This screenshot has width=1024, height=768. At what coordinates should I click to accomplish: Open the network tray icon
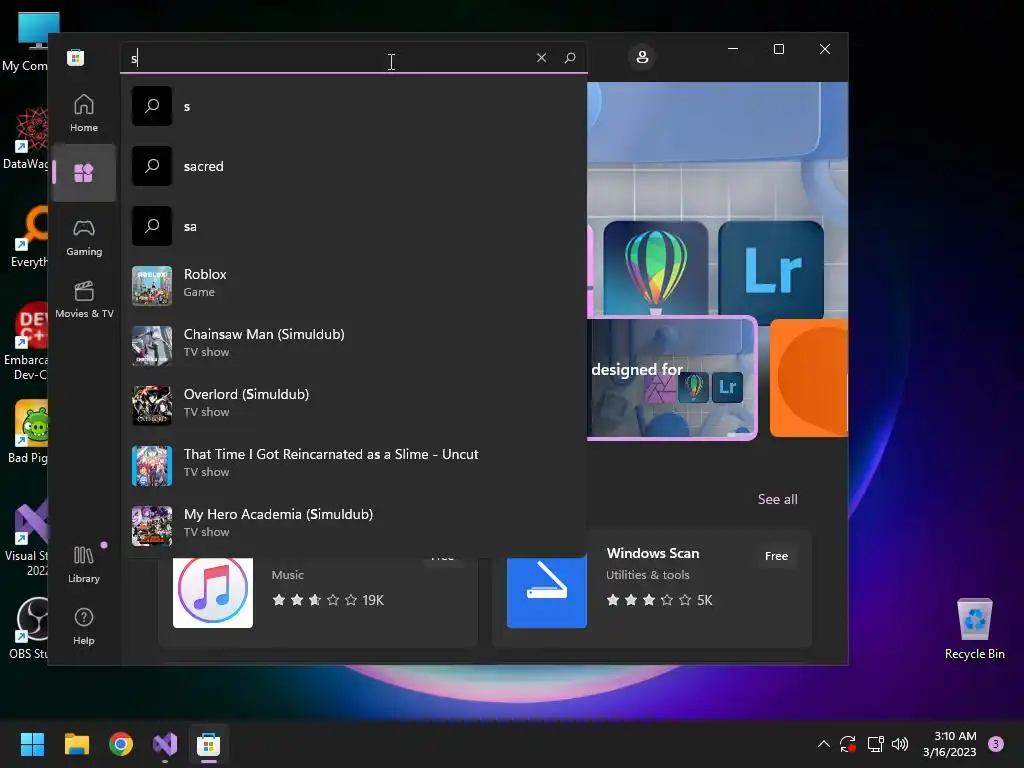(875, 744)
